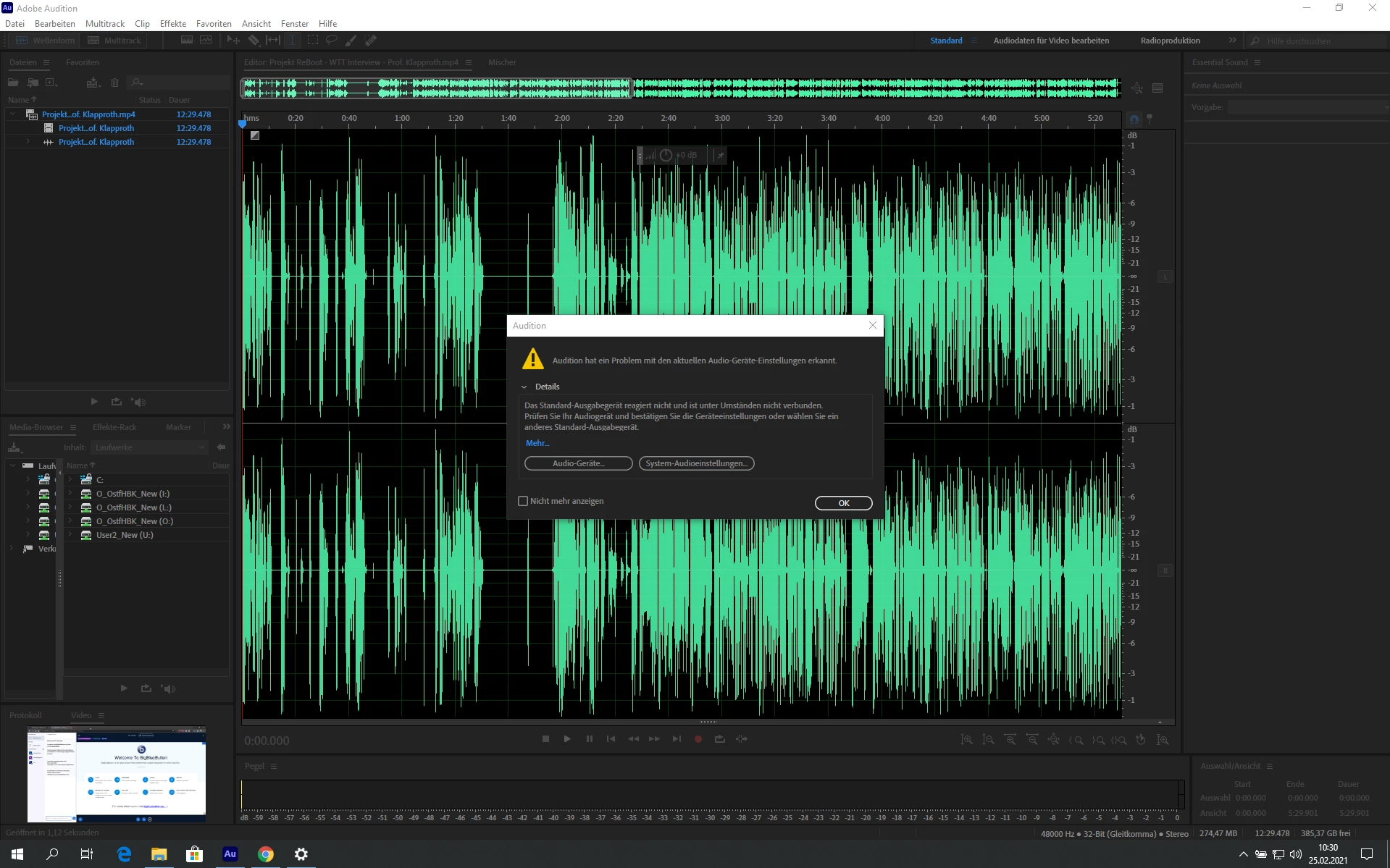Collapse the Projekt...of. Klapproth.mp4 tree item
This screenshot has height=868, width=1390.
click(12, 114)
